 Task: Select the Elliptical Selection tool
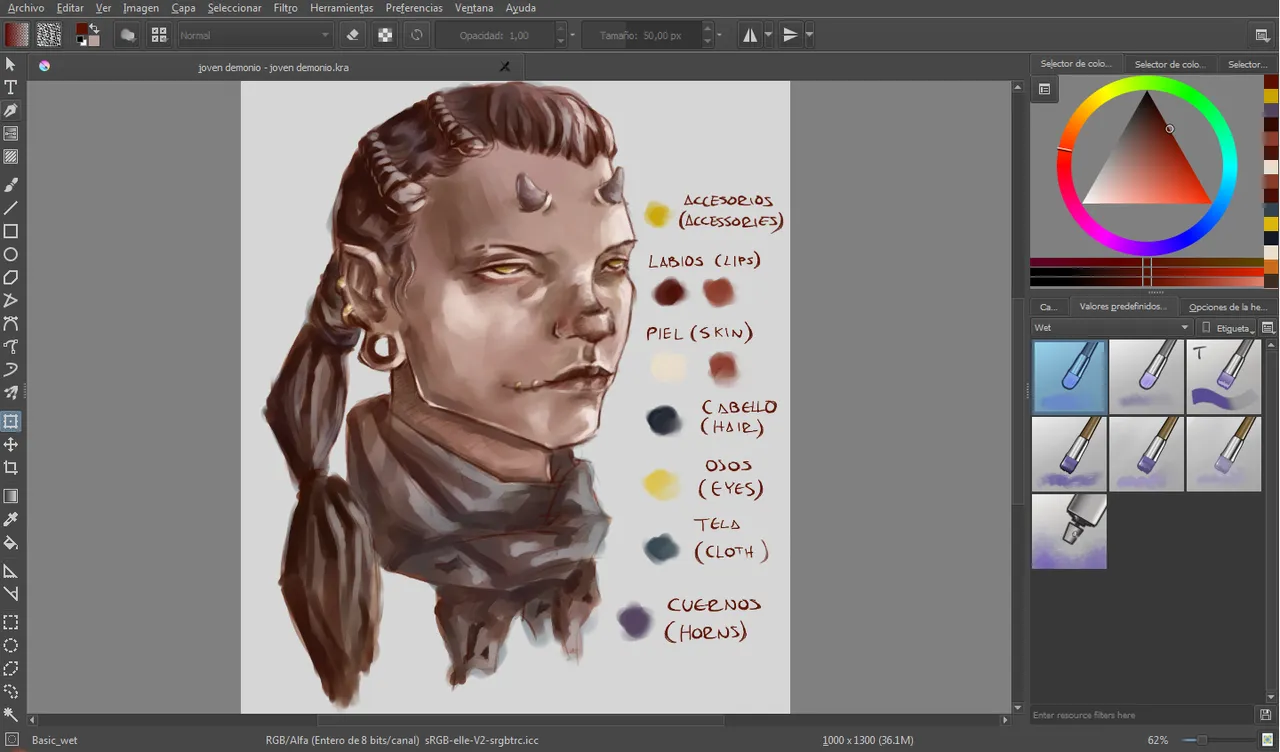[x=11, y=645]
